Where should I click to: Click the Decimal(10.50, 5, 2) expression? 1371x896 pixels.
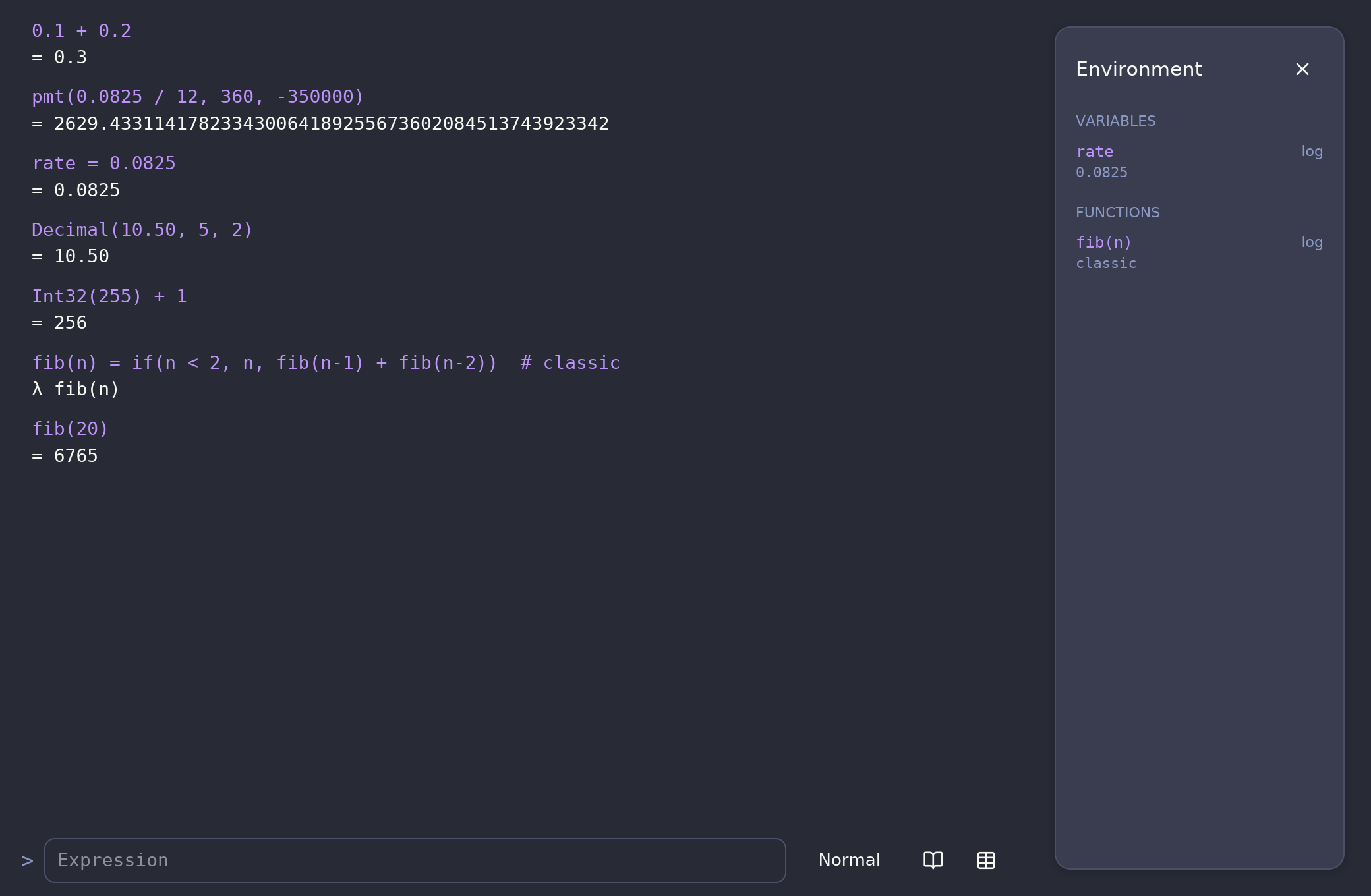point(142,230)
